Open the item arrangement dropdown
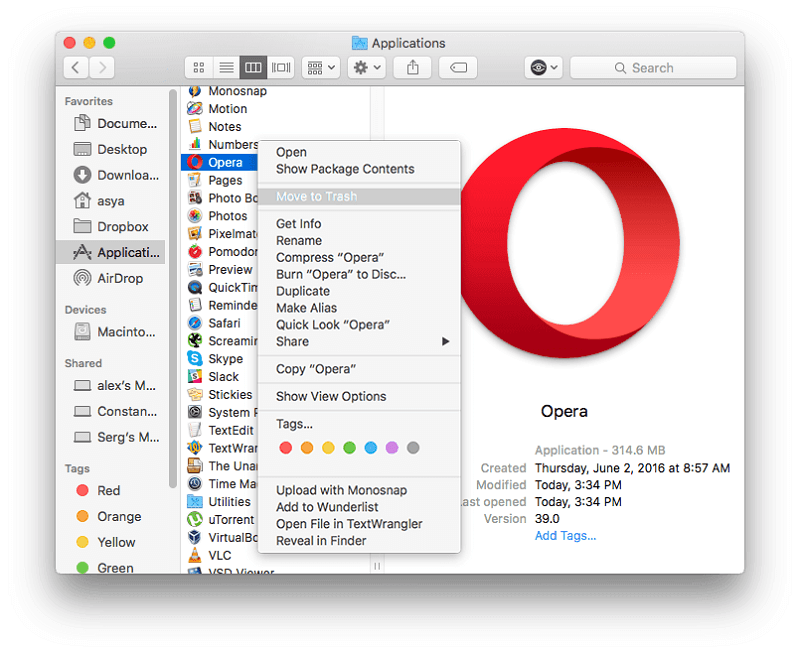 321,67
